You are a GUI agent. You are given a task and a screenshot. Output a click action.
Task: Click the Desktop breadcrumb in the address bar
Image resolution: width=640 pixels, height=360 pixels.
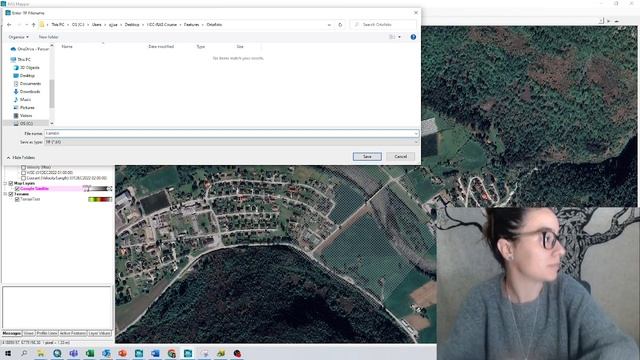132,25
